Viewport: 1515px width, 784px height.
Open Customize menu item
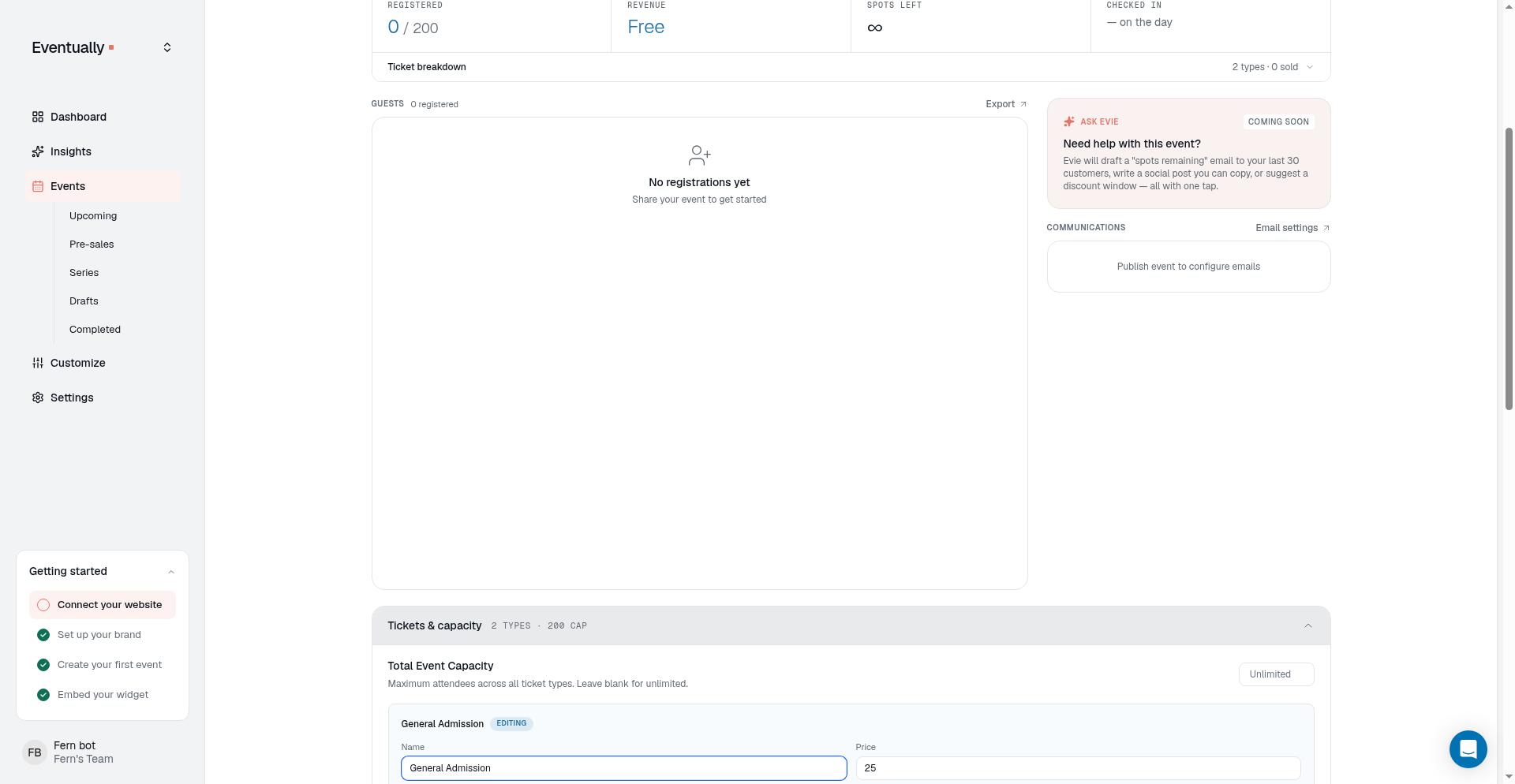(x=103, y=363)
